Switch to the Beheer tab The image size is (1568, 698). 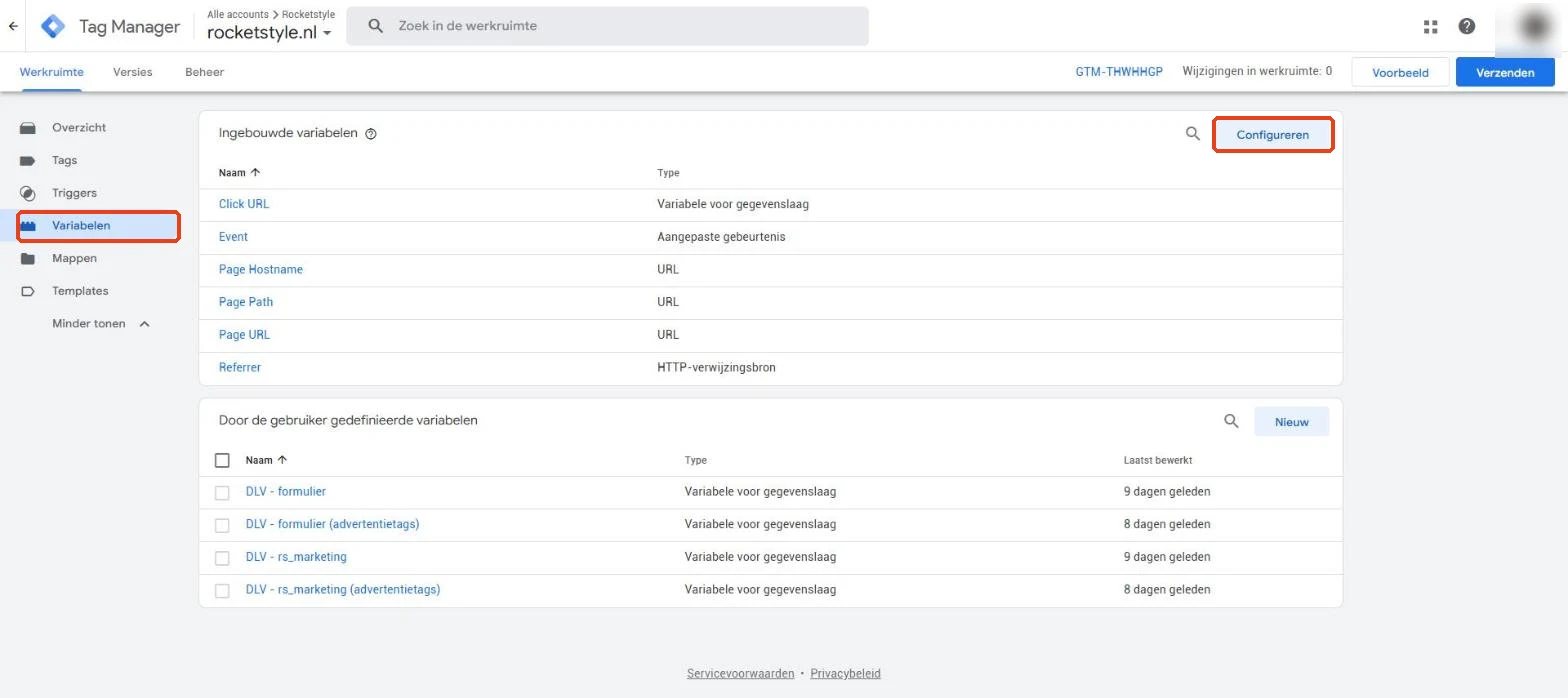pyautogui.click(x=204, y=72)
